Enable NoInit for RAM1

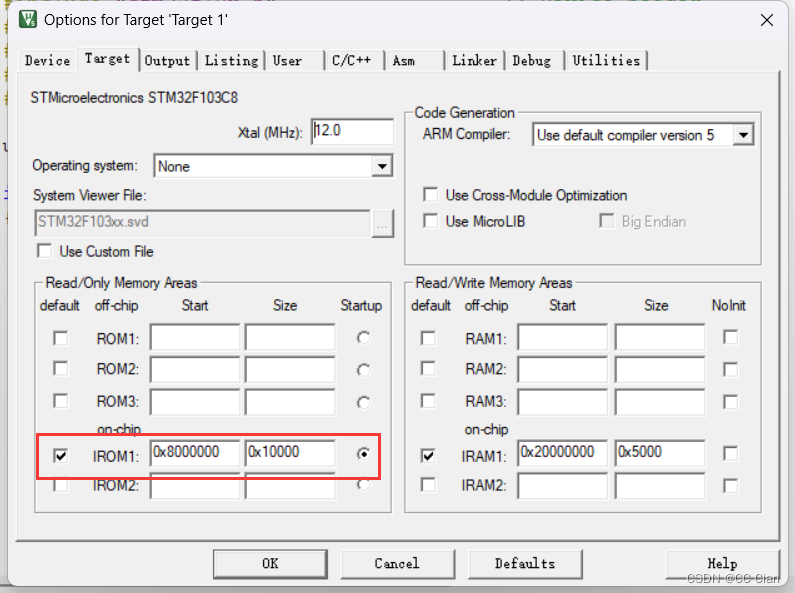pyautogui.click(x=731, y=337)
